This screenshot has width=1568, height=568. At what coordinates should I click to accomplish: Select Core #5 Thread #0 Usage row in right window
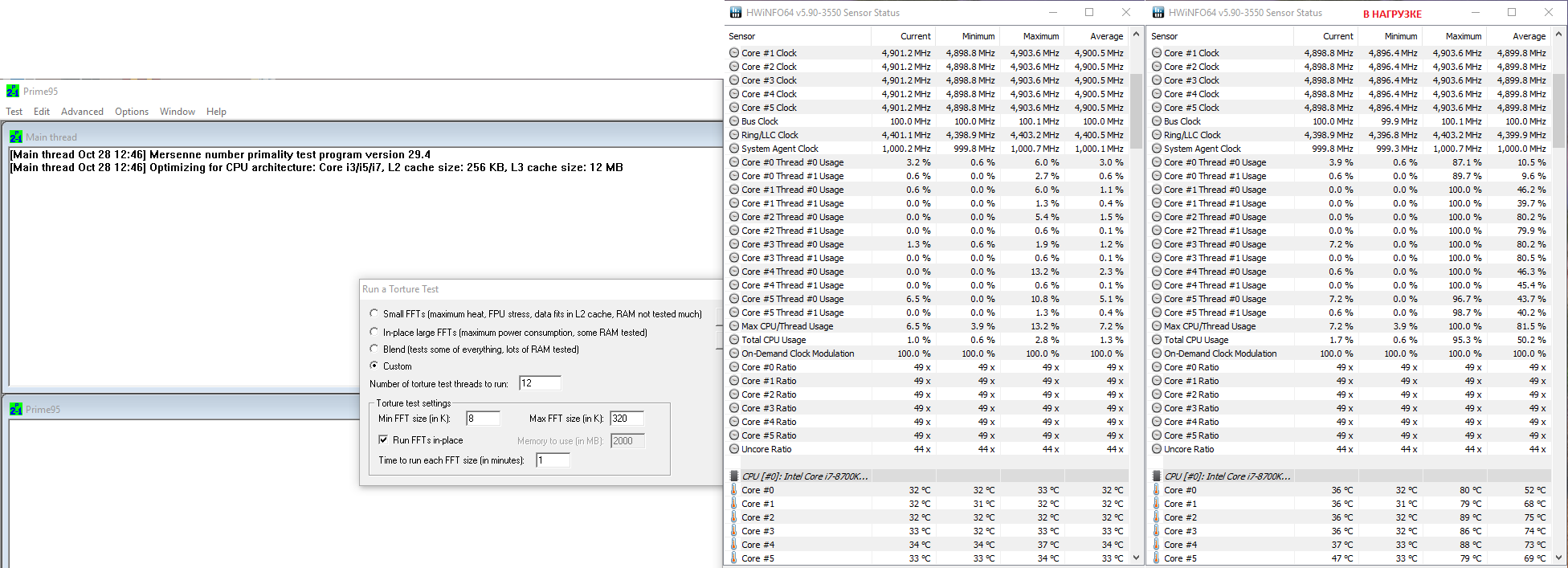click(x=1350, y=299)
